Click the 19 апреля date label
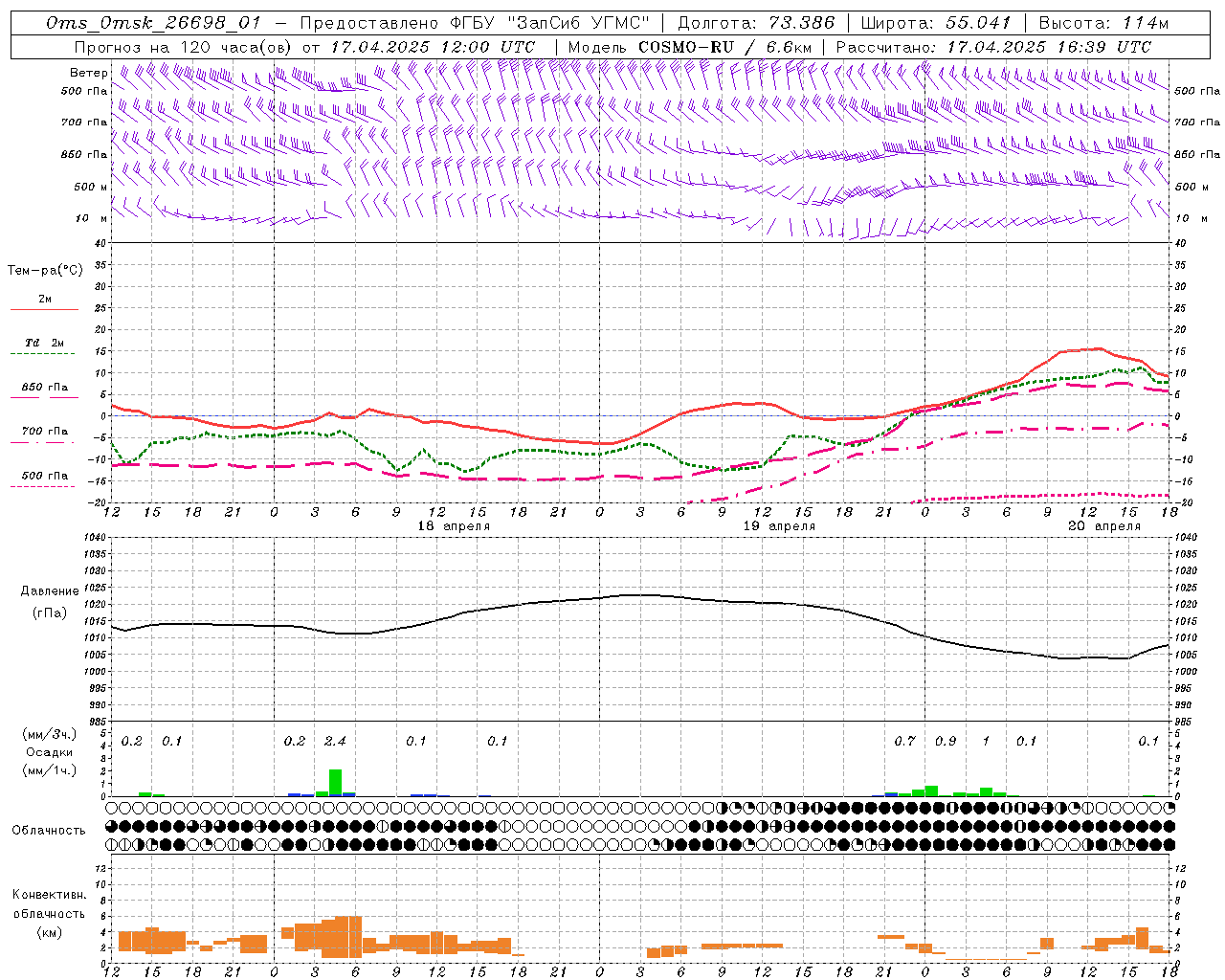1225x980 pixels. click(x=780, y=526)
